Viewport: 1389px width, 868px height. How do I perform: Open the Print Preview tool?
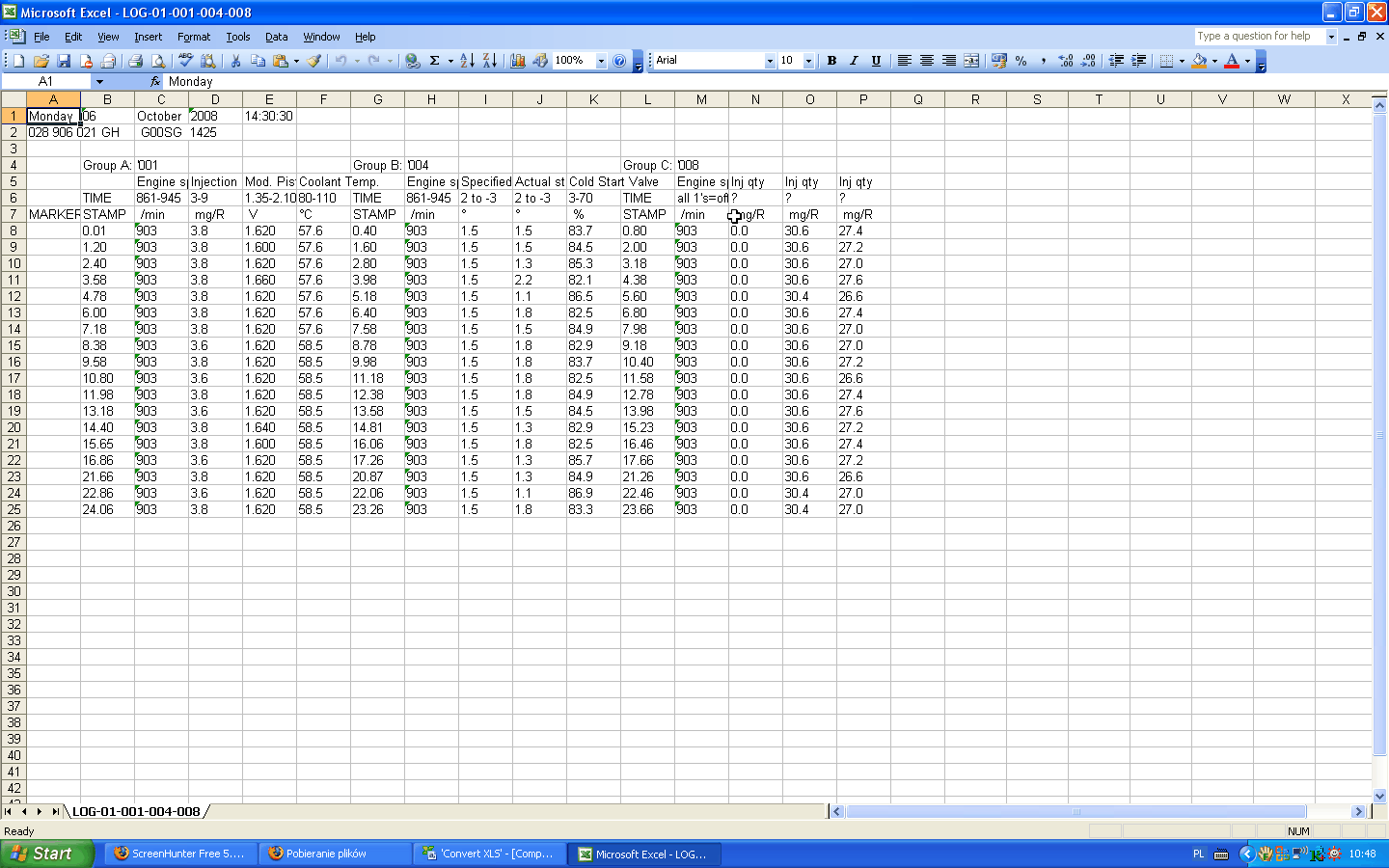coord(158,61)
